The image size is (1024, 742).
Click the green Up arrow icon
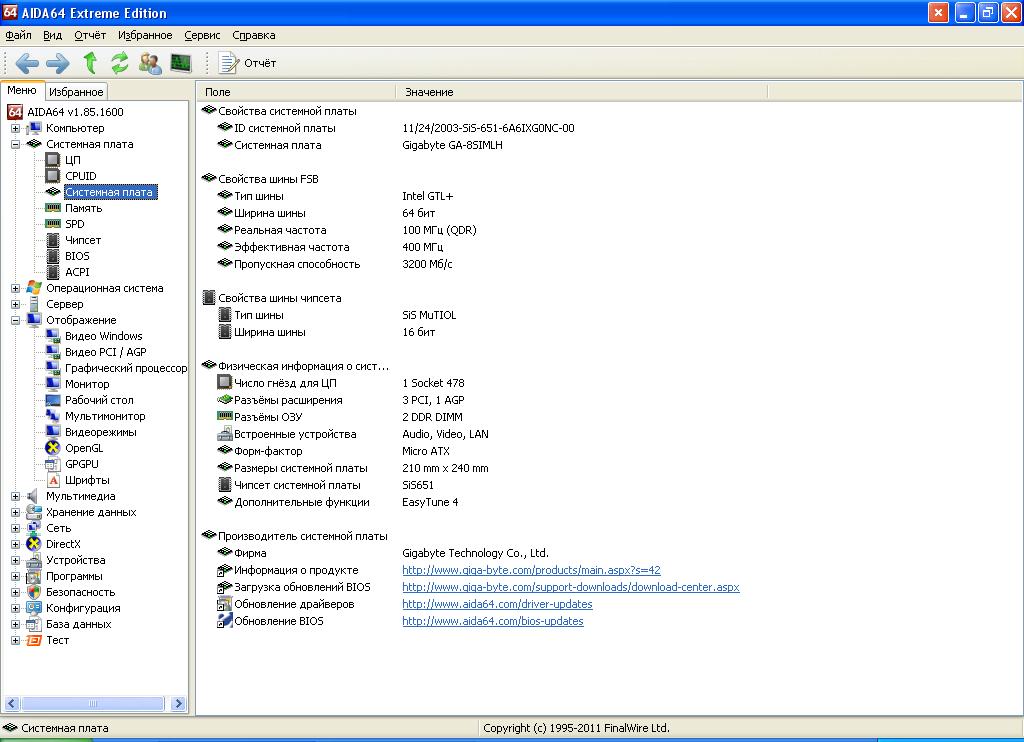(90, 63)
